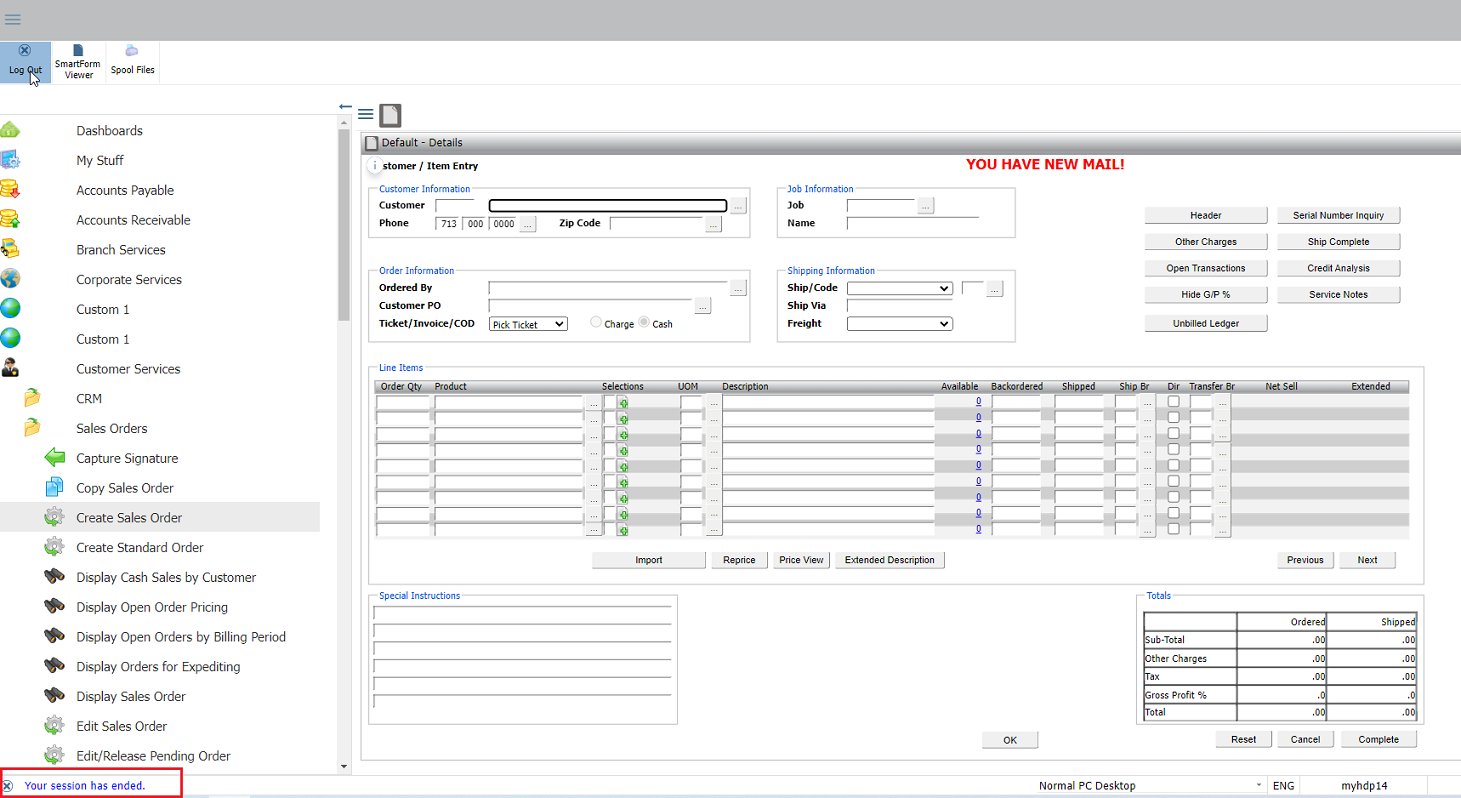Click green plus icon in first line item row
Screen dimensions: 1461x798
[623, 402]
